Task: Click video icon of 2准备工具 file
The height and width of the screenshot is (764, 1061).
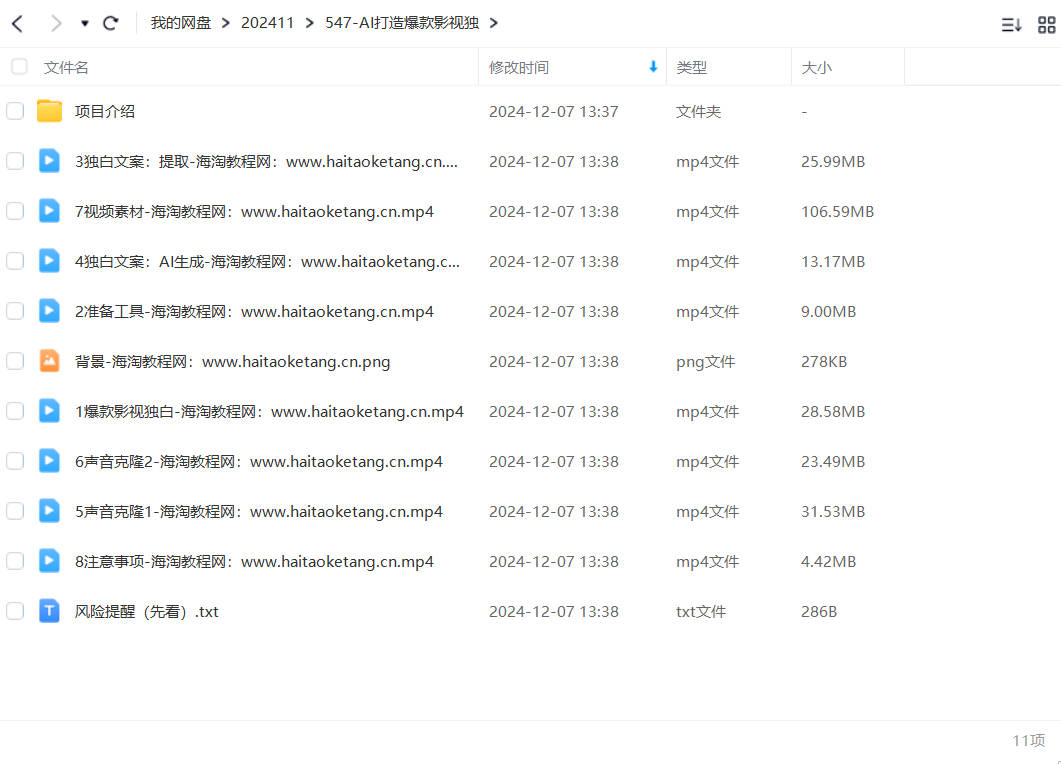Action: tap(49, 311)
